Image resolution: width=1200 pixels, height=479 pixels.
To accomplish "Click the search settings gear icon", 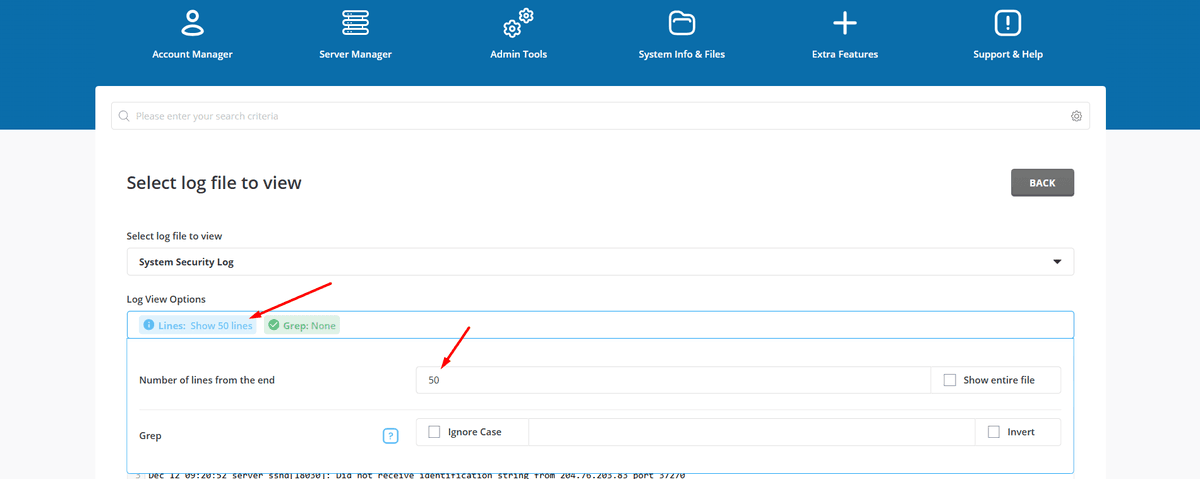I will pyautogui.click(x=1076, y=116).
